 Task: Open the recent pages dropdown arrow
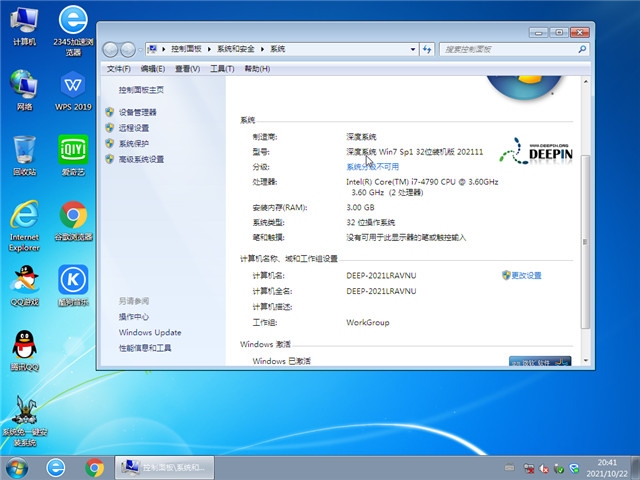[140, 50]
